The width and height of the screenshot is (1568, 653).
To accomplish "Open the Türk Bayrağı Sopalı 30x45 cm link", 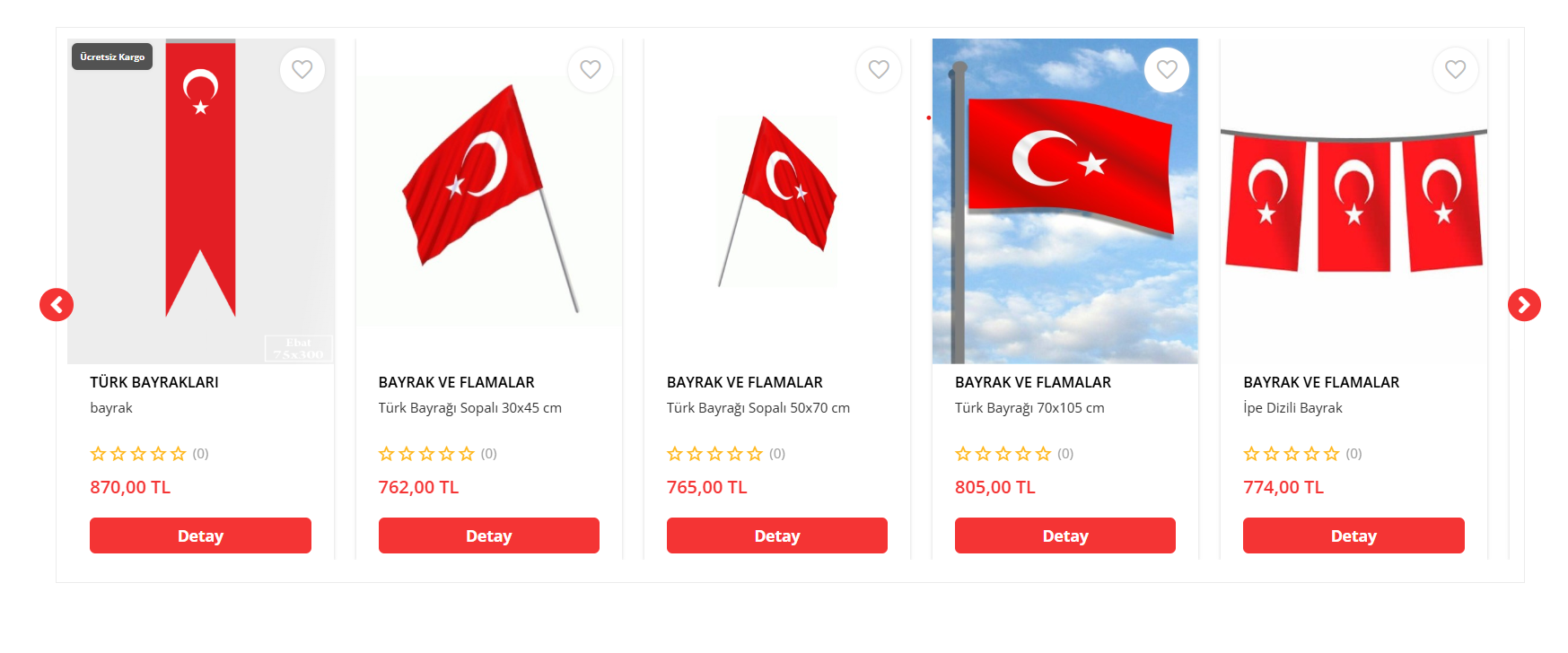I will point(469,408).
